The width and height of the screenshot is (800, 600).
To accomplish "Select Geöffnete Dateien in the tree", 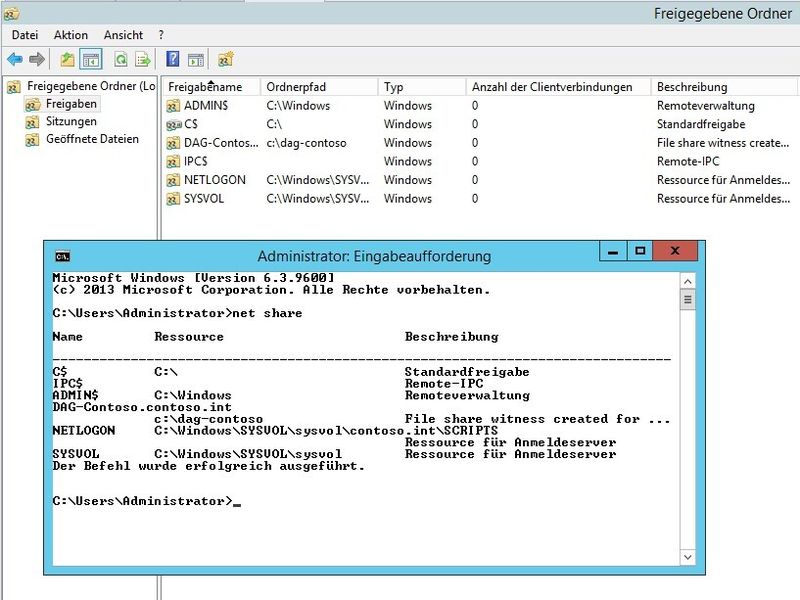I will pos(92,139).
